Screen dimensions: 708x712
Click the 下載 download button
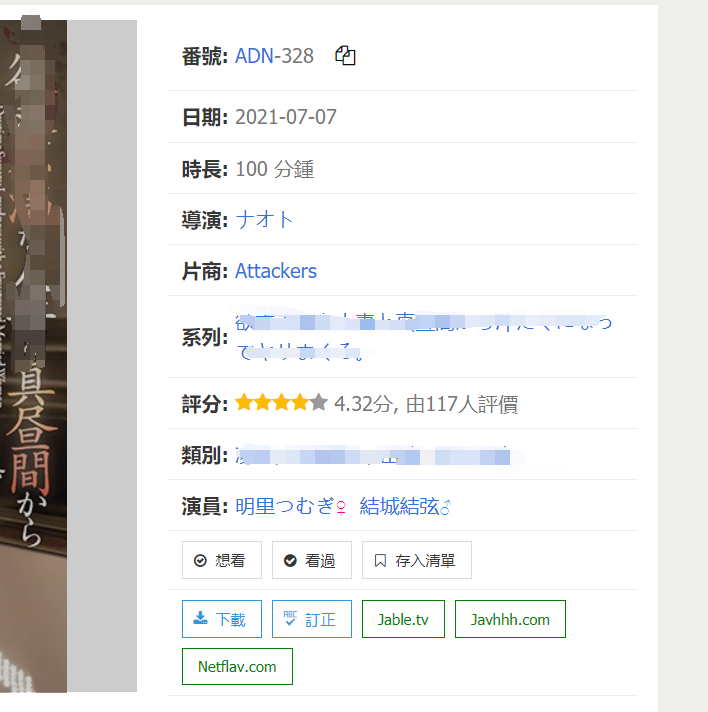(x=222, y=619)
